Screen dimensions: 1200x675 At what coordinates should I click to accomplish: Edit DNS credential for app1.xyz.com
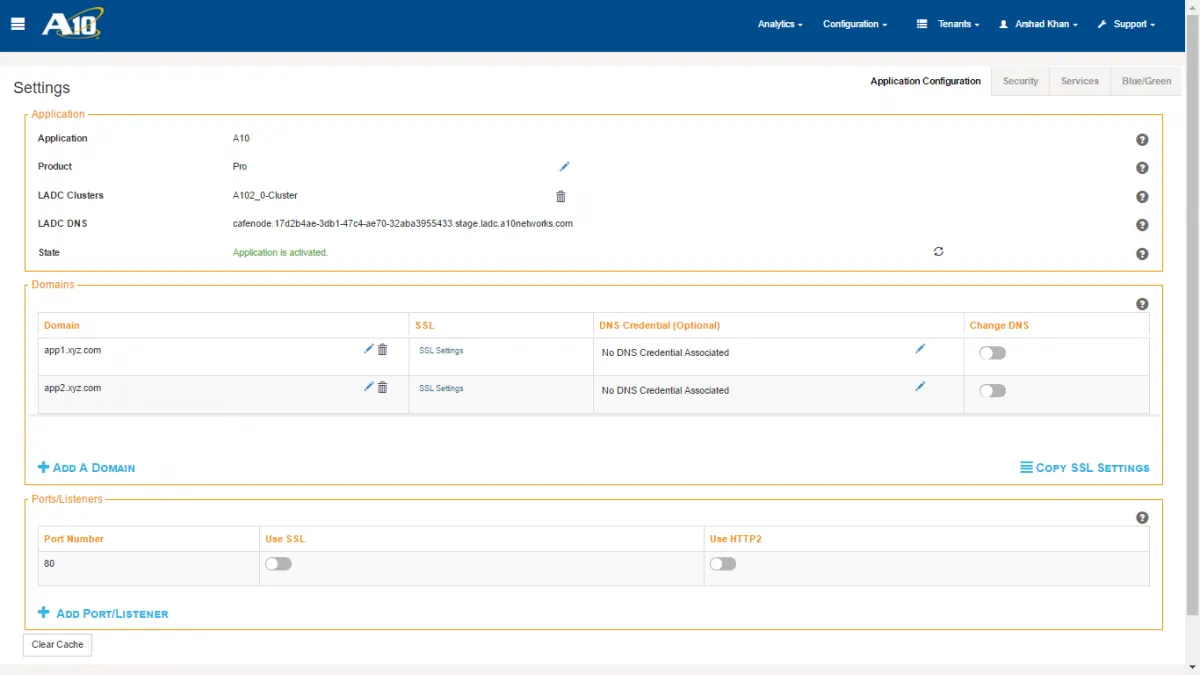(x=920, y=349)
